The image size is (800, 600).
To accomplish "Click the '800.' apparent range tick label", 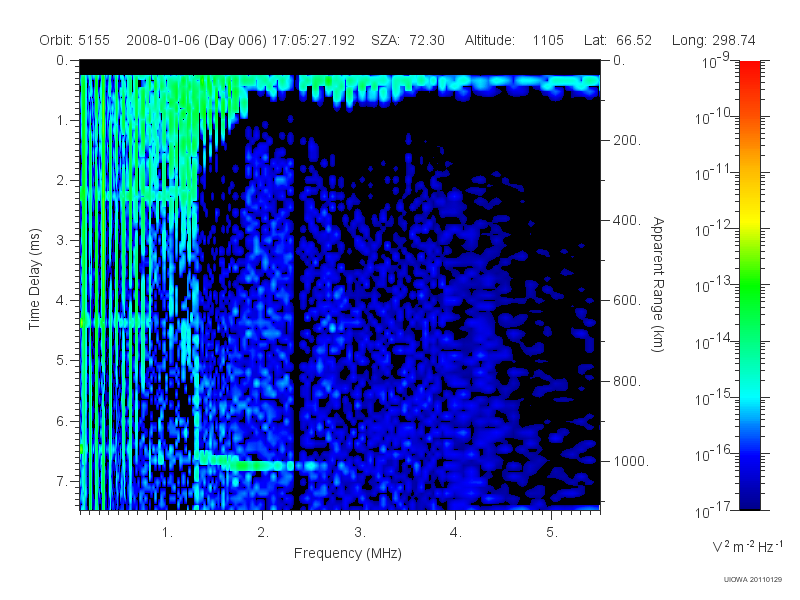I will [x=627, y=381].
